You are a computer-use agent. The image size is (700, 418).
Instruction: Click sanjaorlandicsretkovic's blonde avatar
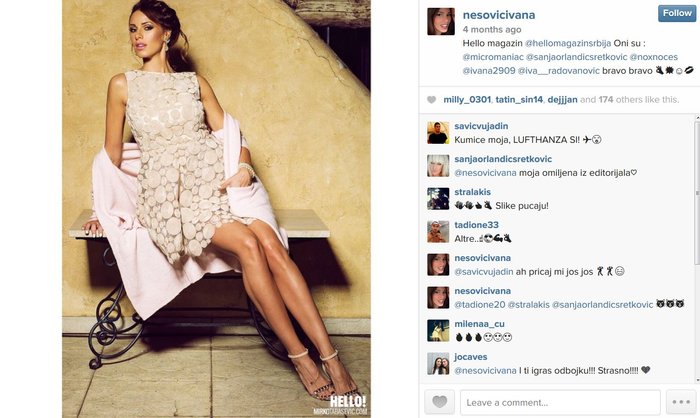[438, 166]
